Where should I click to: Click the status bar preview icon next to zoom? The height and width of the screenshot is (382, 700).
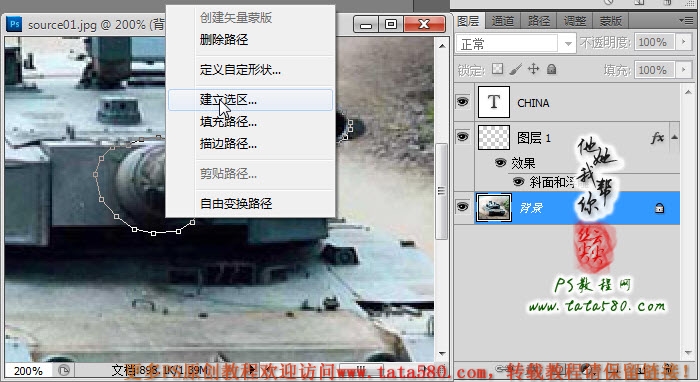(x=64, y=370)
